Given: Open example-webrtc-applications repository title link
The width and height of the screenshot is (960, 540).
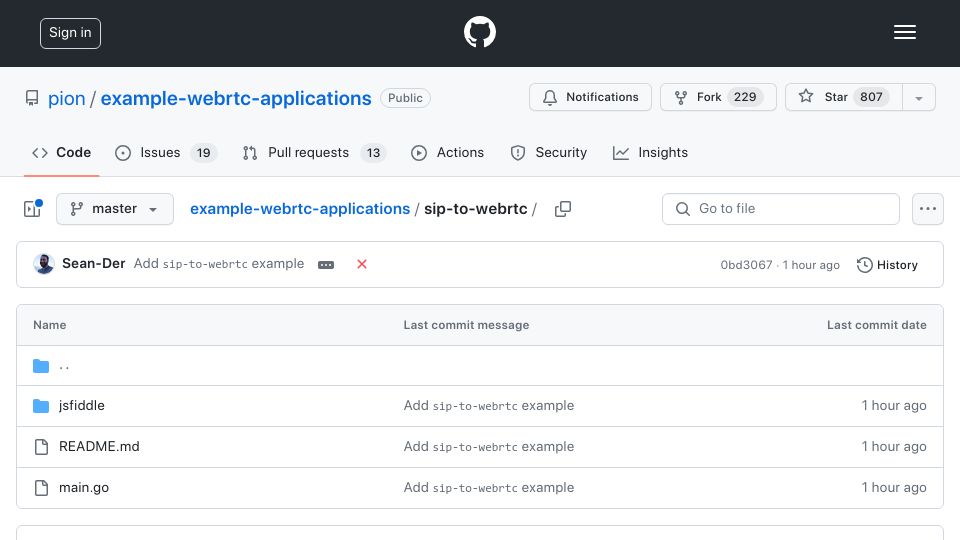Looking at the screenshot, I should click(236, 99).
